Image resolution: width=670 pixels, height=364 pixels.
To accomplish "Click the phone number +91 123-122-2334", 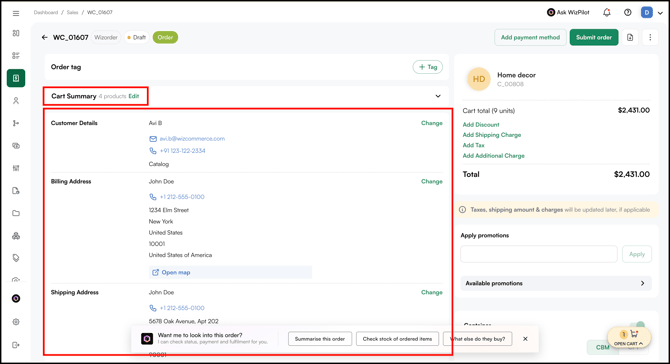I will (x=182, y=151).
